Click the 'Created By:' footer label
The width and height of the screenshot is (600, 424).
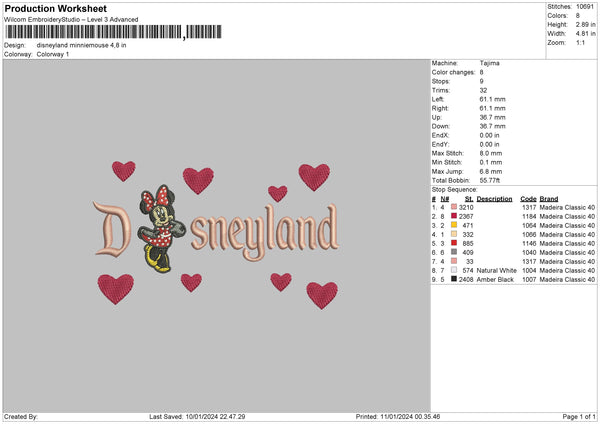pos(21,417)
